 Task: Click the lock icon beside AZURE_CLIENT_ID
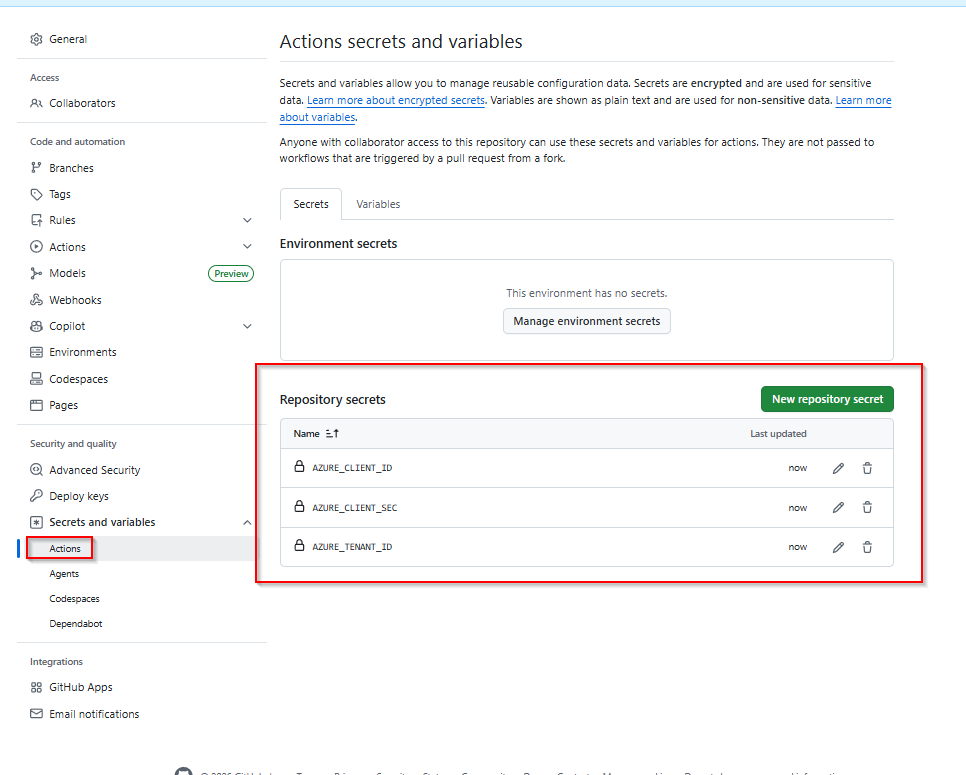299,466
